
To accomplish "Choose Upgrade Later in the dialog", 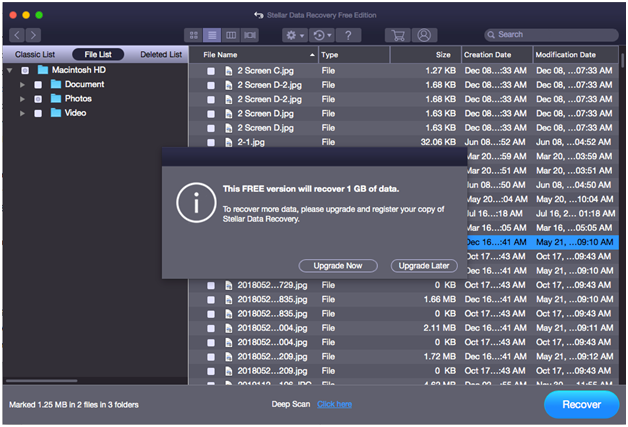I will [x=424, y=266].
